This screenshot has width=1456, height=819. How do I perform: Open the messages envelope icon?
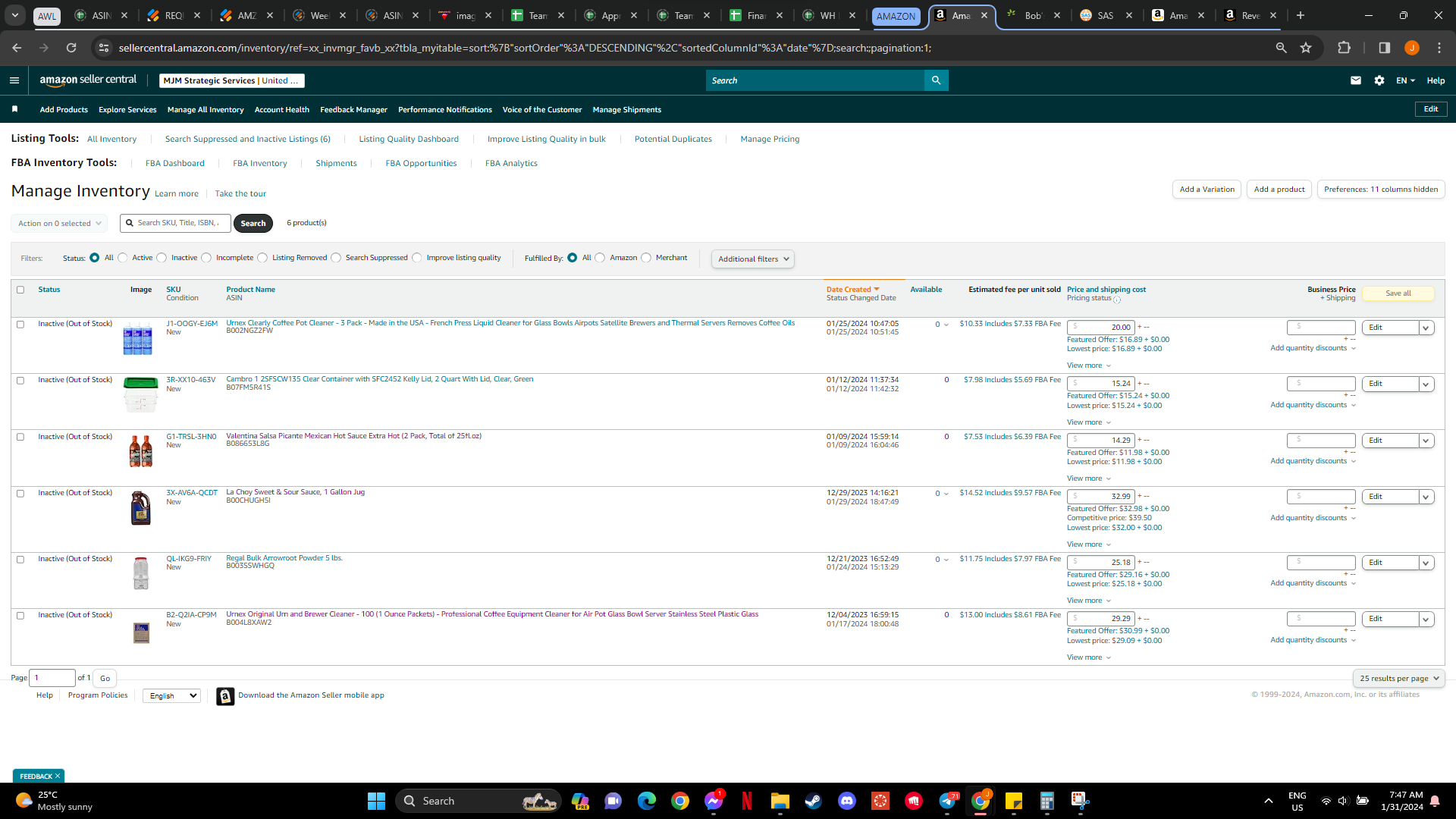click(x=1356, y=80)
